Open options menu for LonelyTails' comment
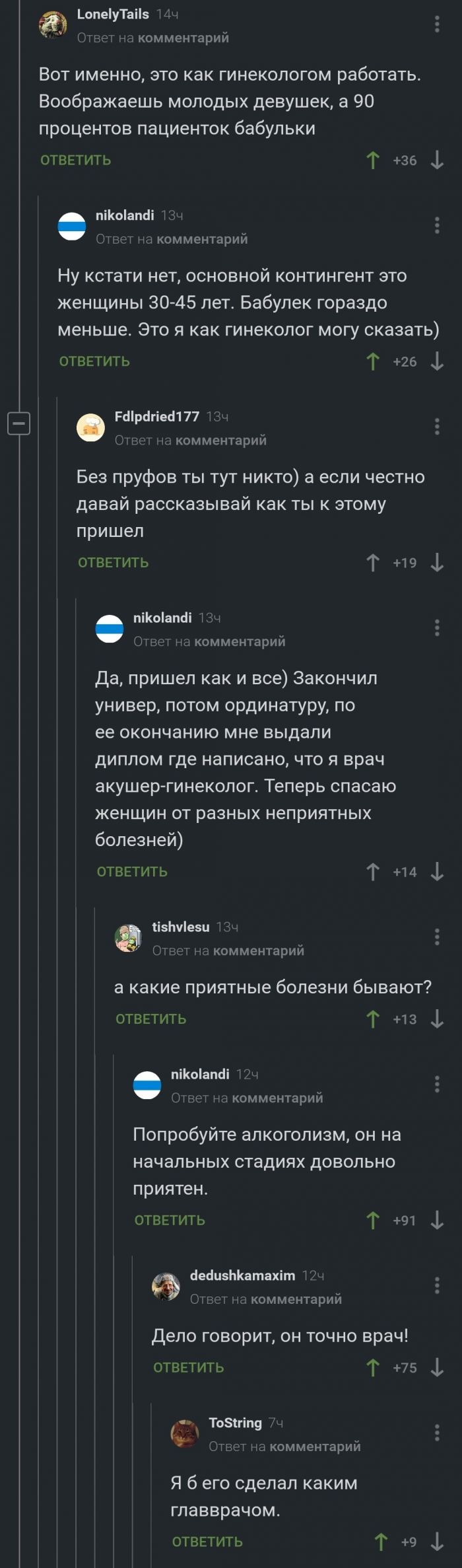 tap(437, 24)
